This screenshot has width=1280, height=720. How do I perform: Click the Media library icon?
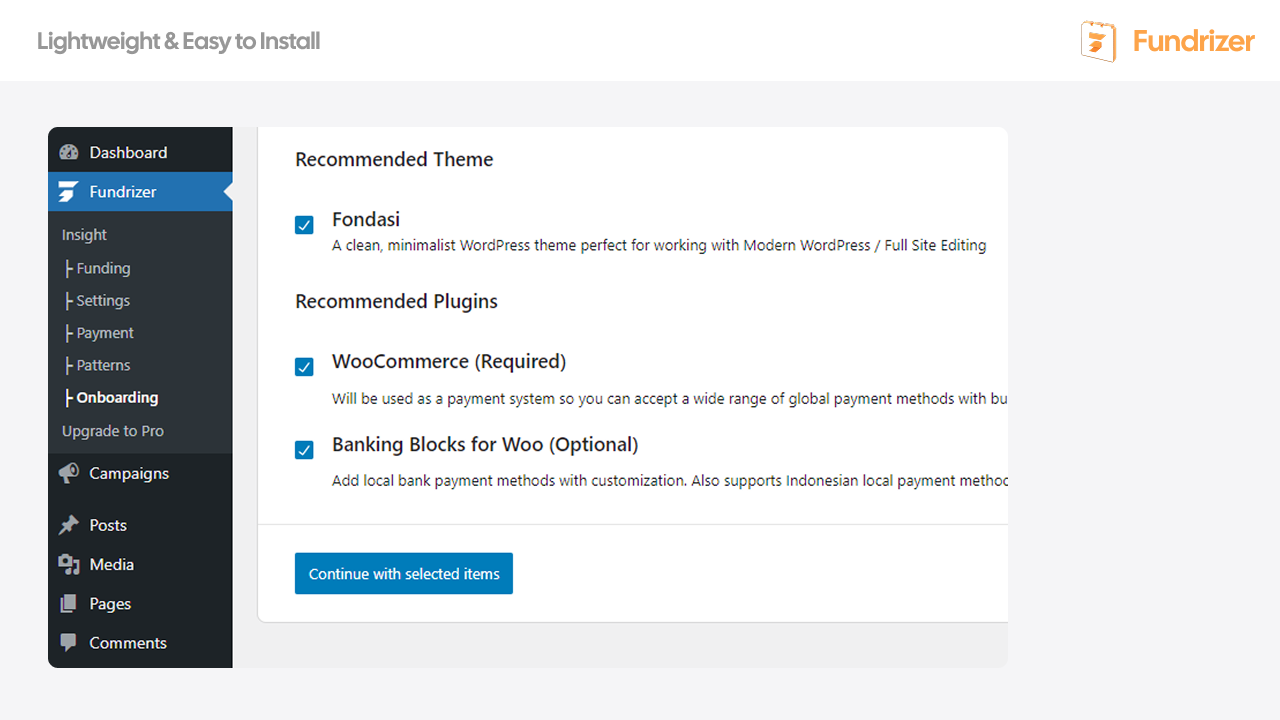click(69, 564)
